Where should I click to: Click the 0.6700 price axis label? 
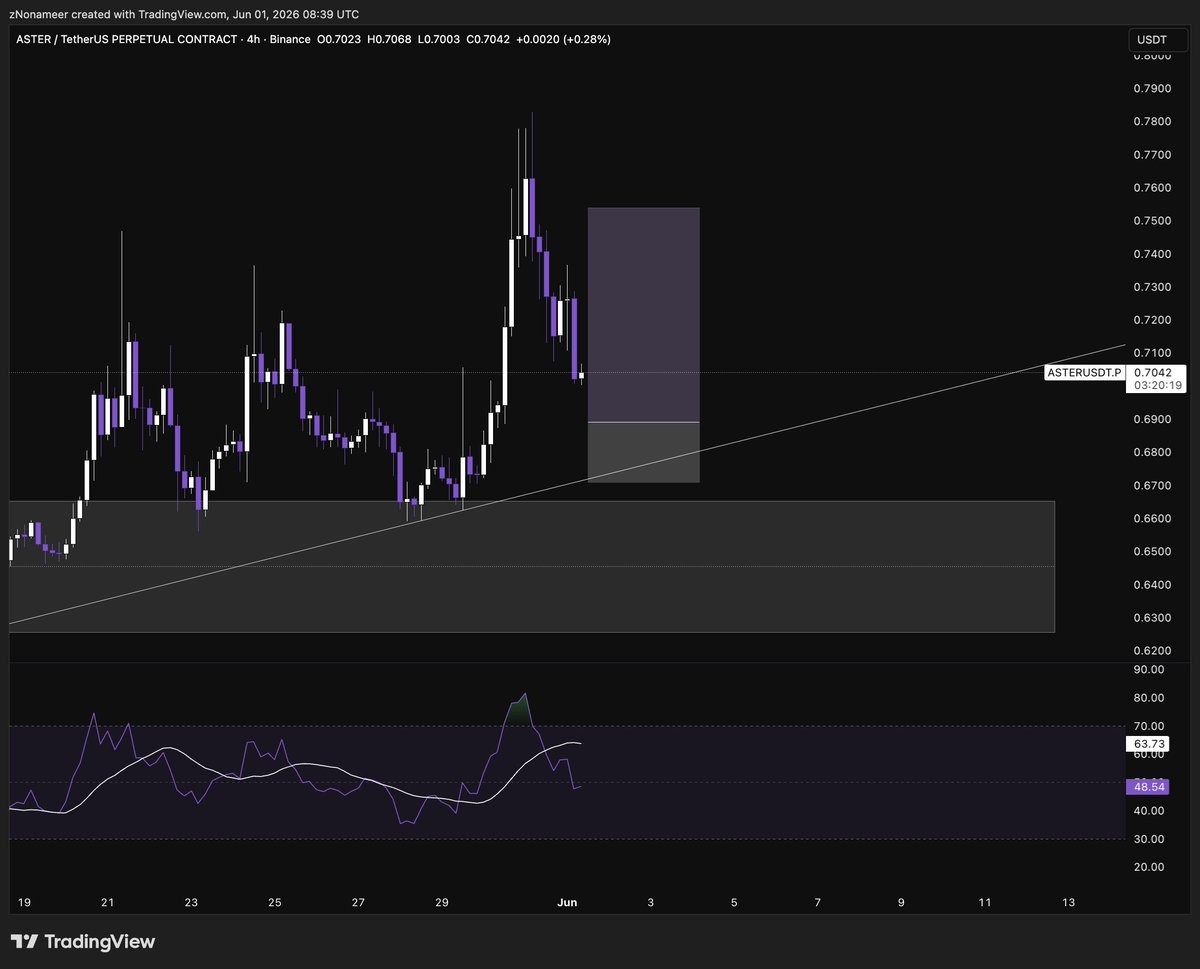pos(1152,485)
